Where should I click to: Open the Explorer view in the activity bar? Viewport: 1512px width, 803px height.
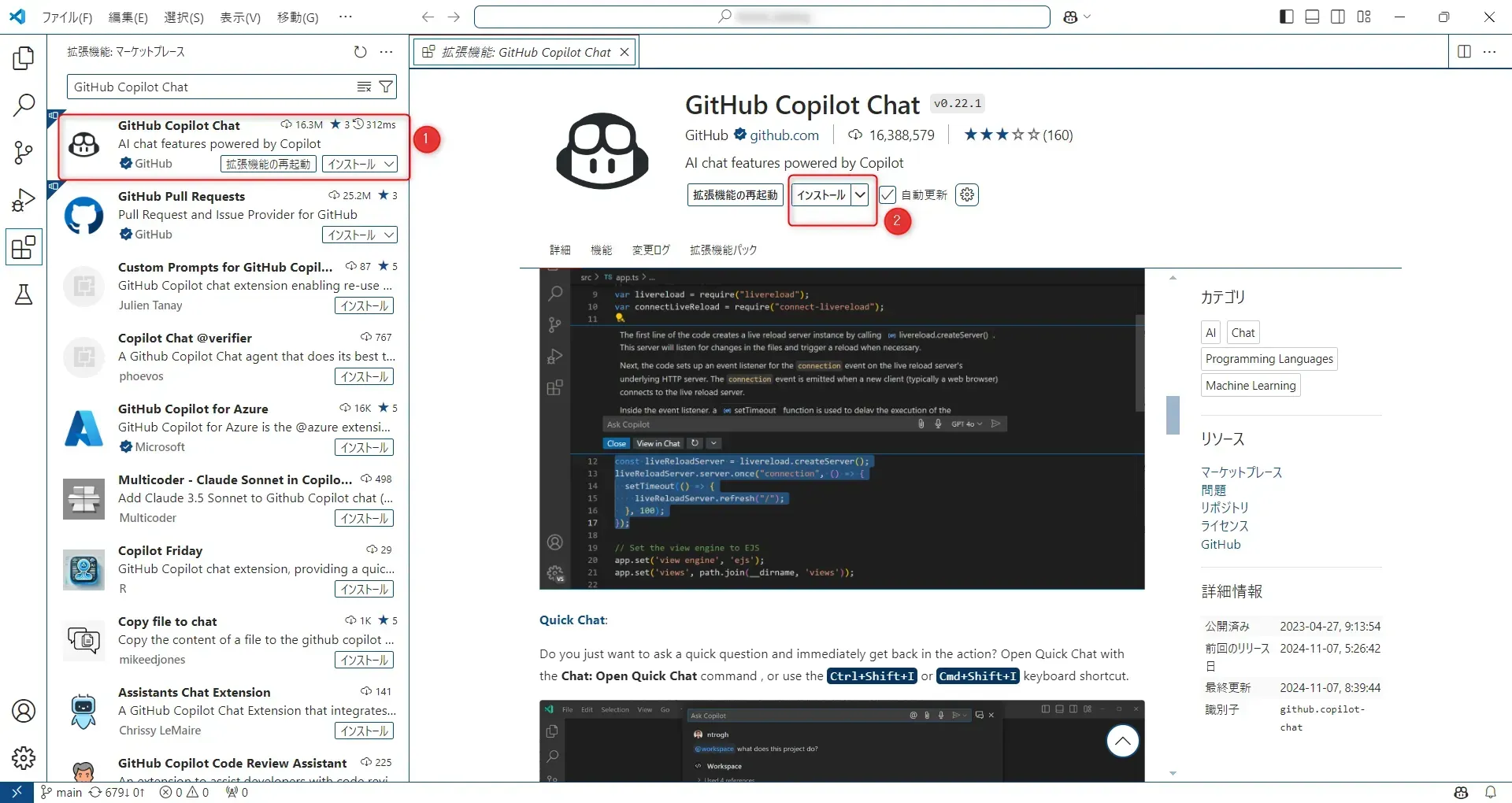(23, 57)
